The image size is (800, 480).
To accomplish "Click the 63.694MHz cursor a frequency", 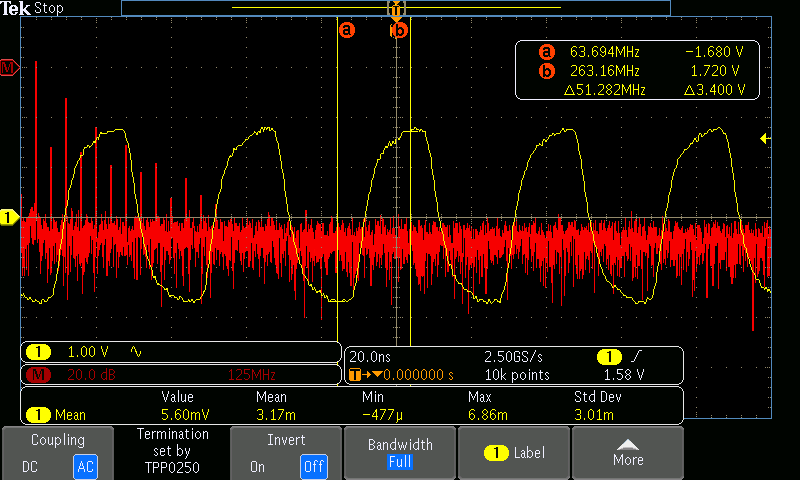I will (605, 52).
